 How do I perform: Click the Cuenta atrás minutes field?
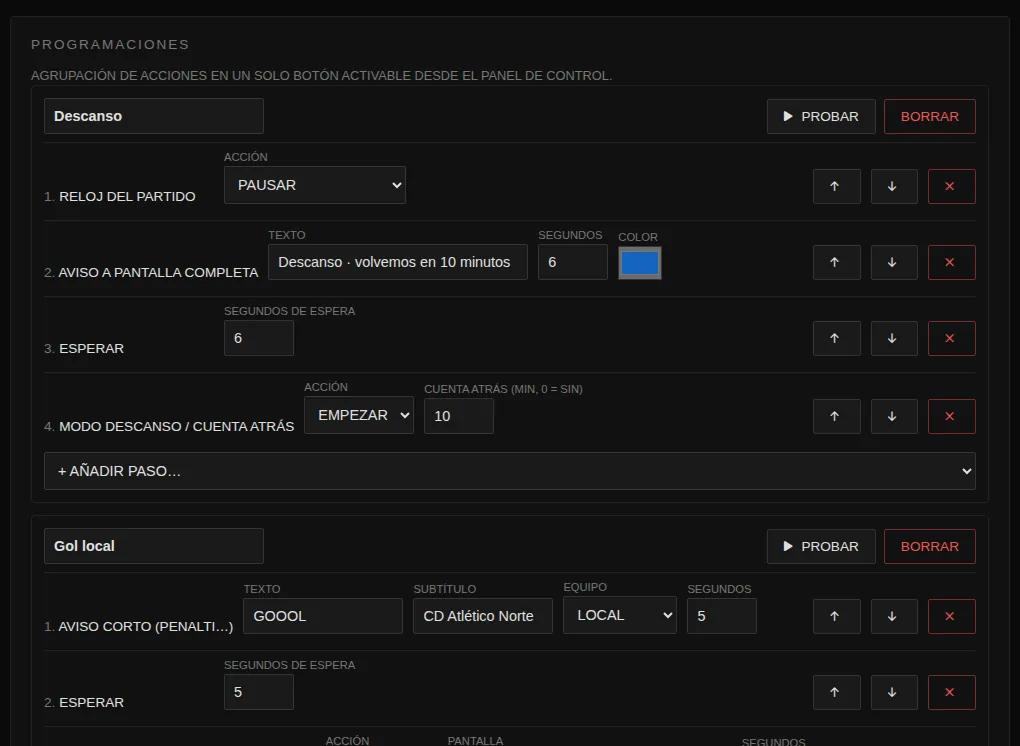tap(459, 416)
